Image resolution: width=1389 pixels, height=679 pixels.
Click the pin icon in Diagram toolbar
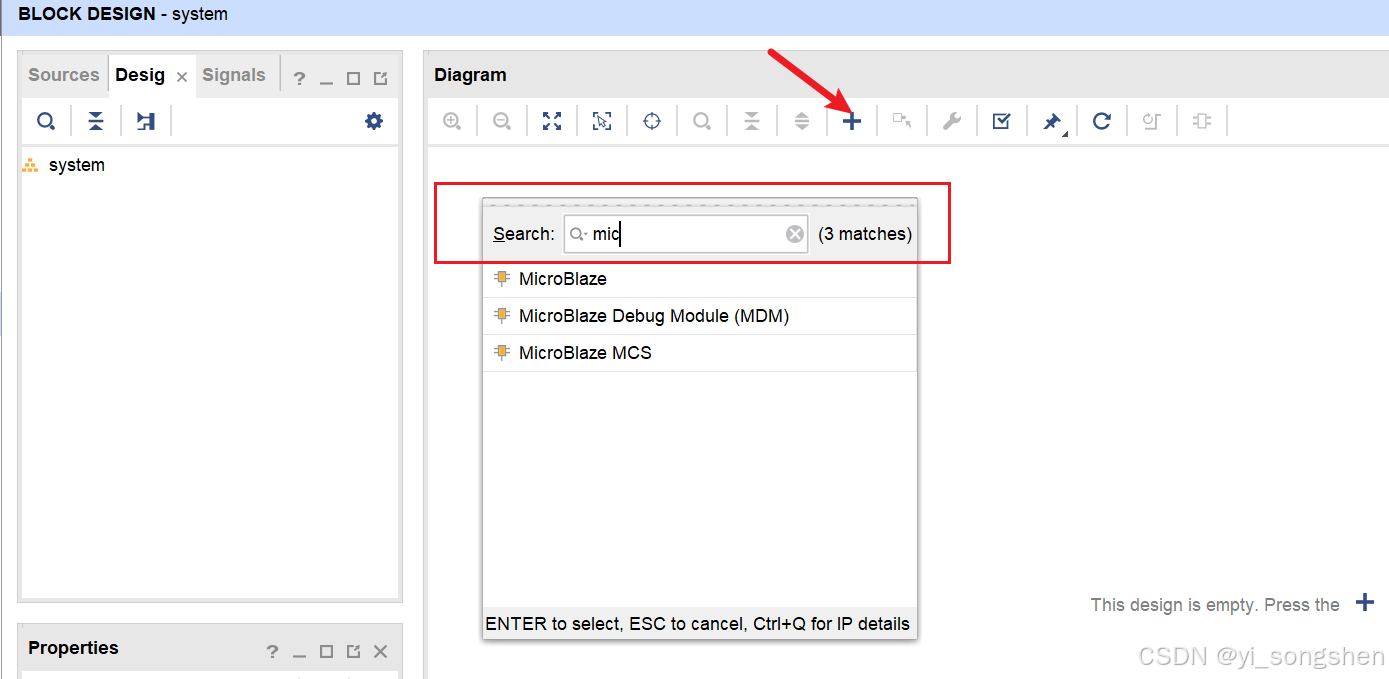click(1052, 121)
